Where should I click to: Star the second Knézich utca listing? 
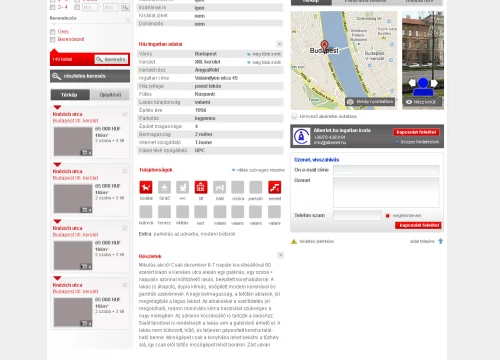[x=125, y=171]
